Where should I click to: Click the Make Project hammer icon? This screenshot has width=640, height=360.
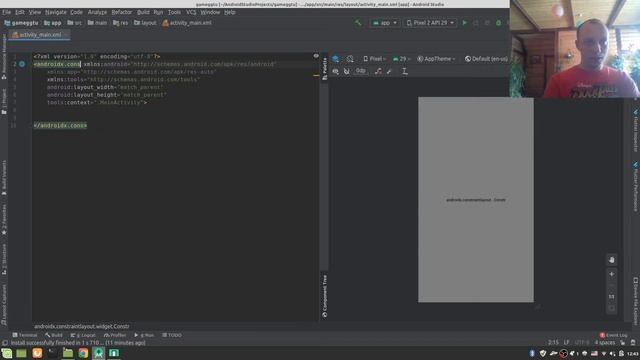tap(358, 23)
